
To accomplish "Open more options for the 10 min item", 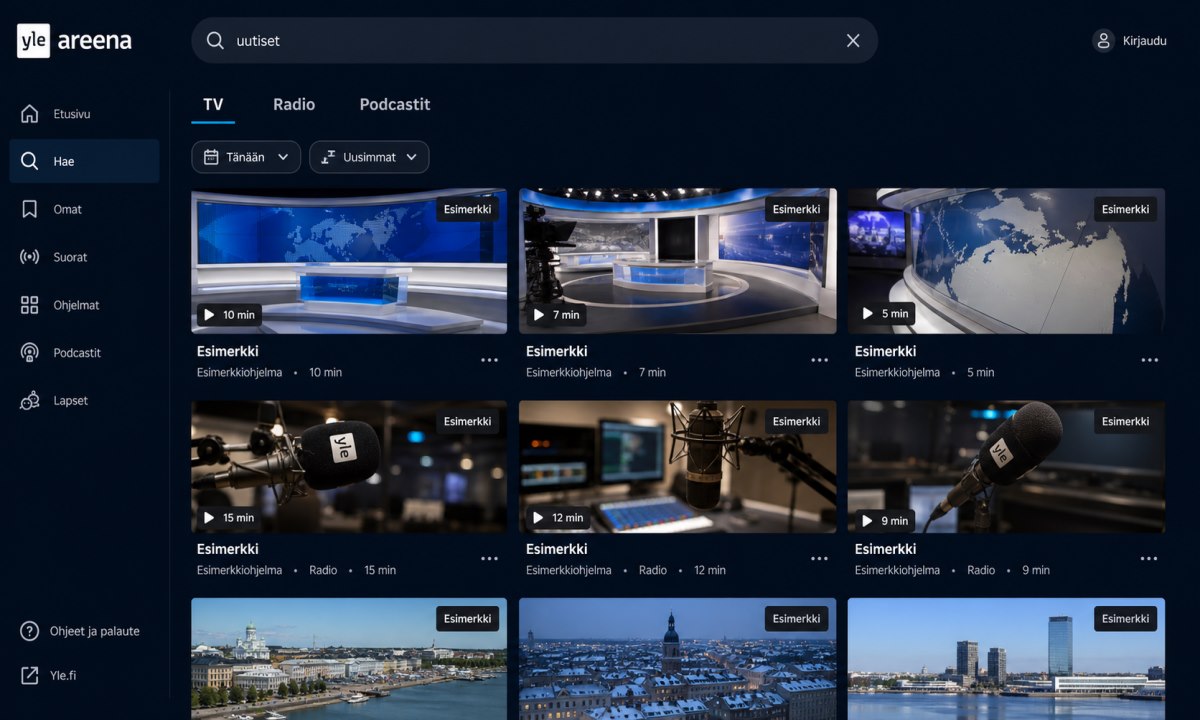I will point(489,360).
